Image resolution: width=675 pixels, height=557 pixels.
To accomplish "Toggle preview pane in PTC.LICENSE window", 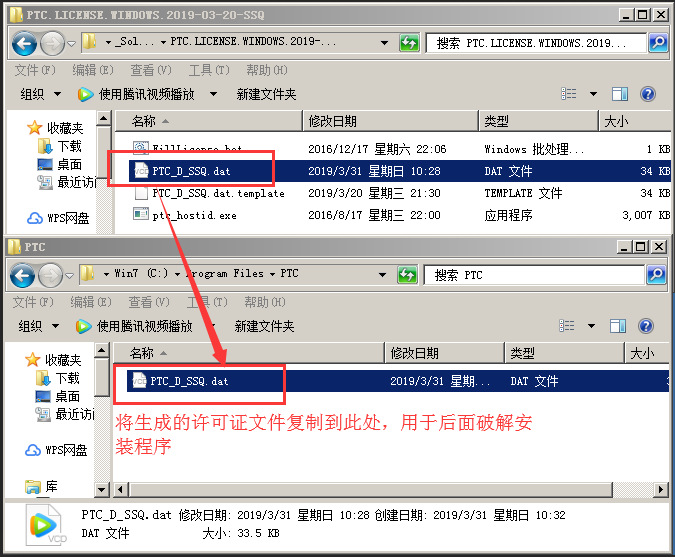I will 619,94.
